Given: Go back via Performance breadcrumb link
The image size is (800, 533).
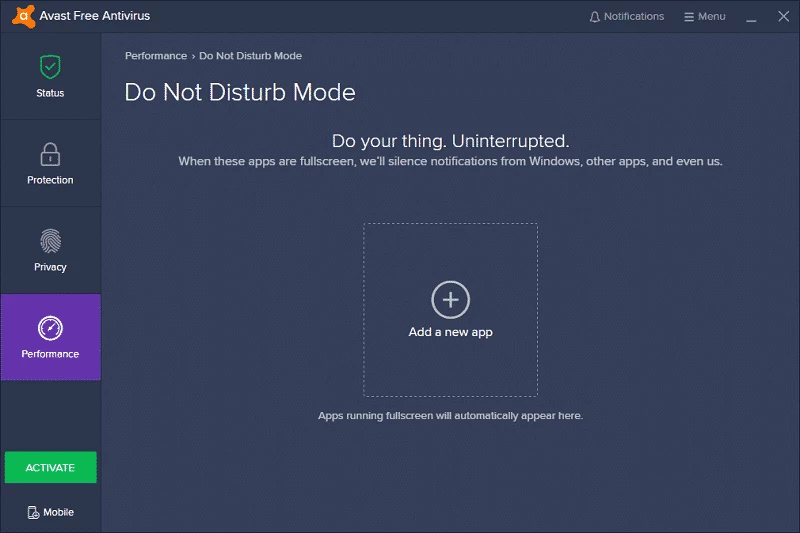Looking at the screenshot, I should (x=156, y=56).
